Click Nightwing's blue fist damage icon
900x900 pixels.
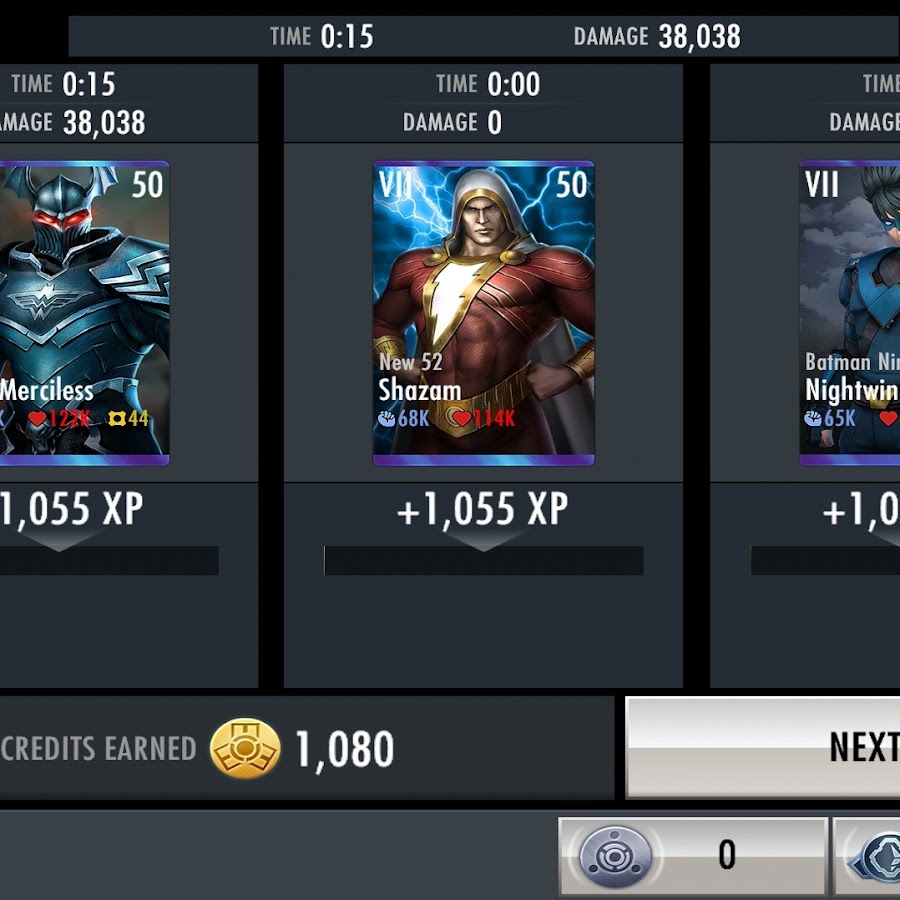pyautogui.click(x=813, y=418)
